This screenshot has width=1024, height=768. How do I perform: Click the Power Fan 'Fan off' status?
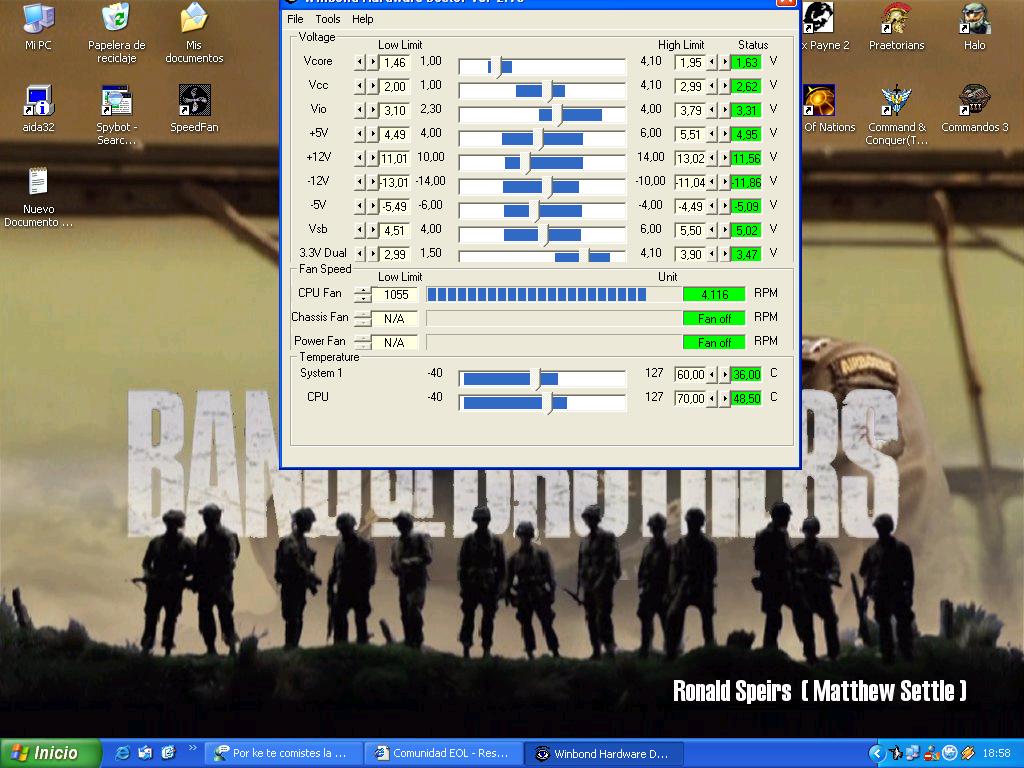pyautogui.click(x=714, y=343)
